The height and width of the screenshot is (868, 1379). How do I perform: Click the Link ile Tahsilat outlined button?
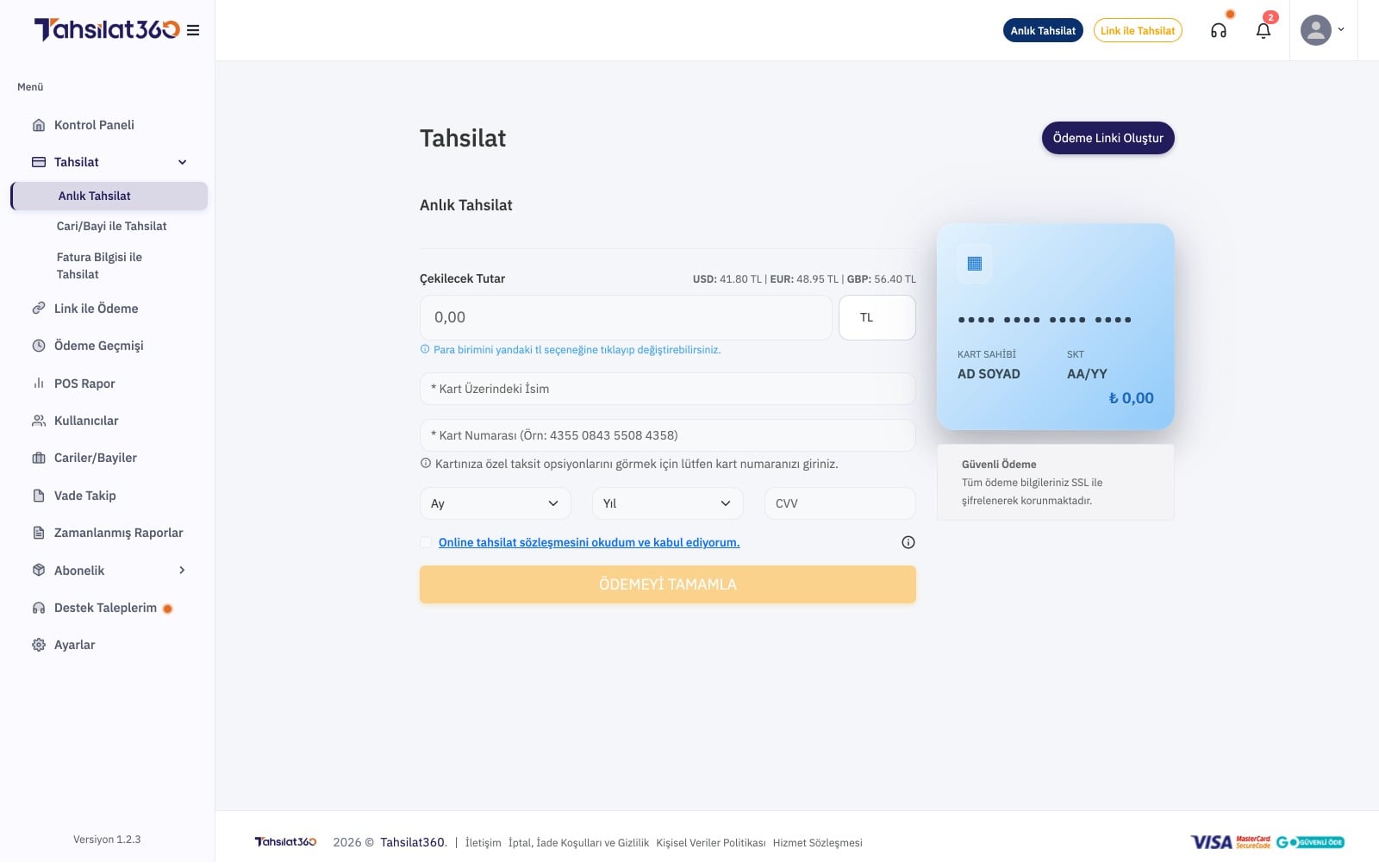tap(1138, 30)
